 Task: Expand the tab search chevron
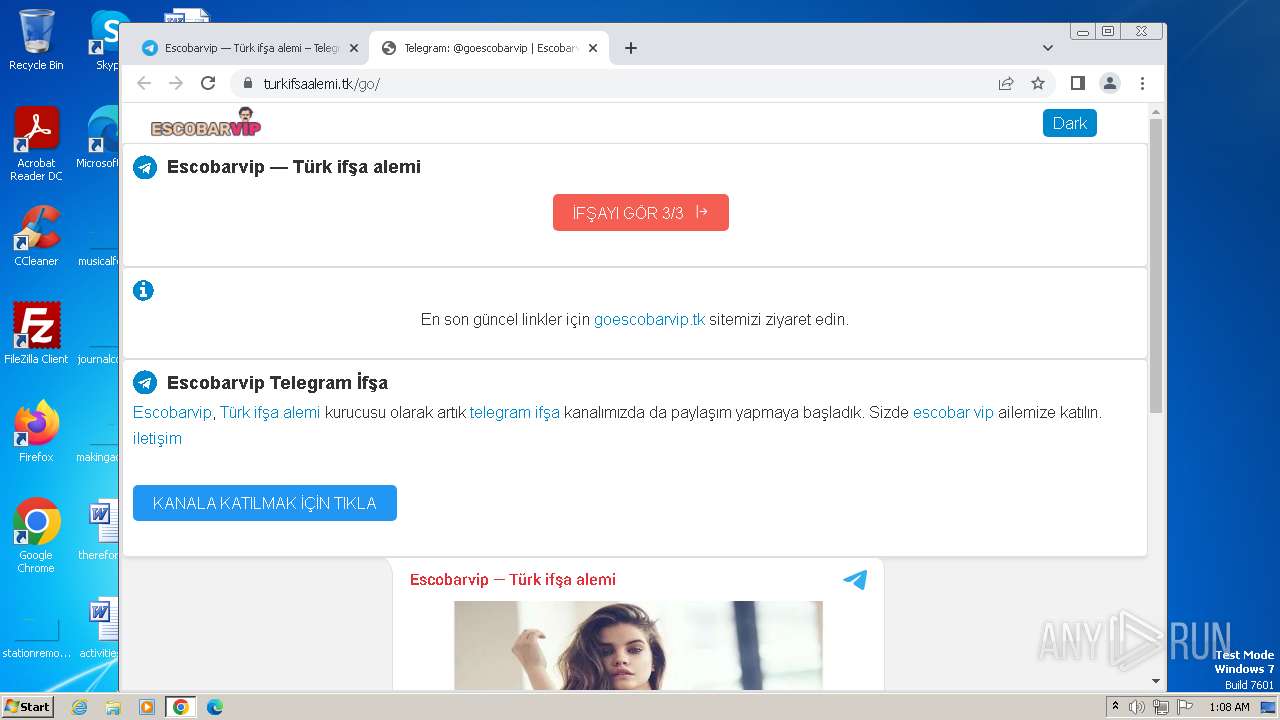point(1048,48)
